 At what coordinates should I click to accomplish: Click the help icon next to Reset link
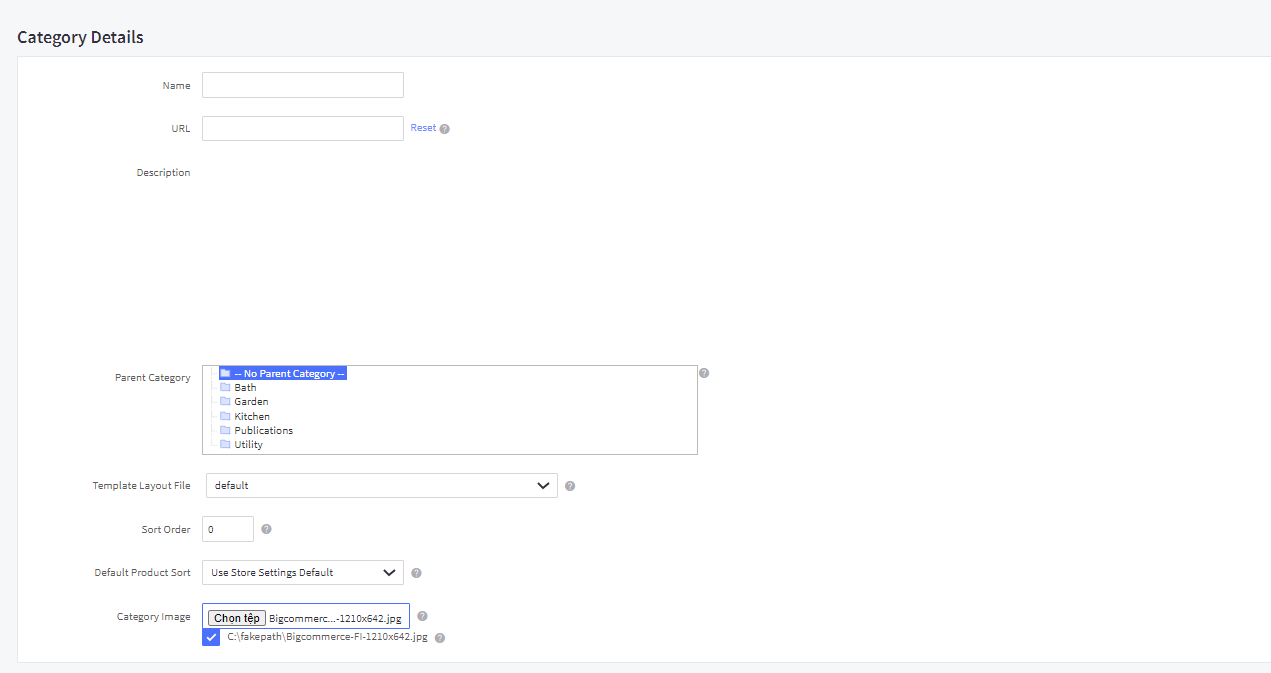pyautogui.click(x=445, y=129)
